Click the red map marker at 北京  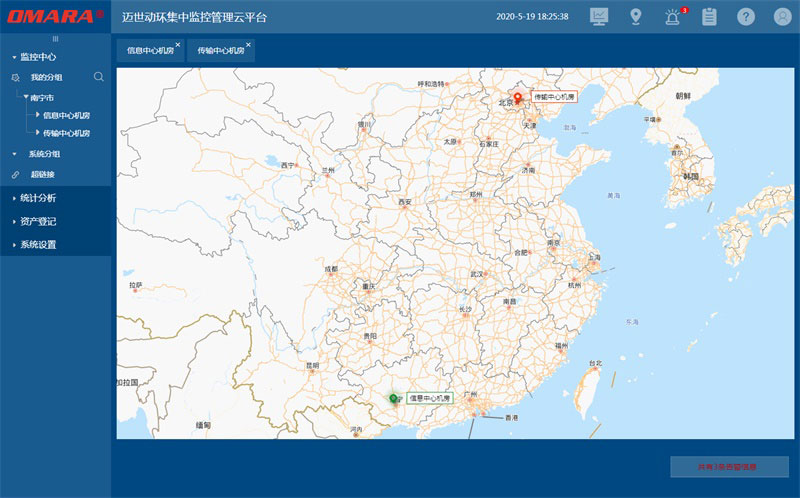point(519,97)
